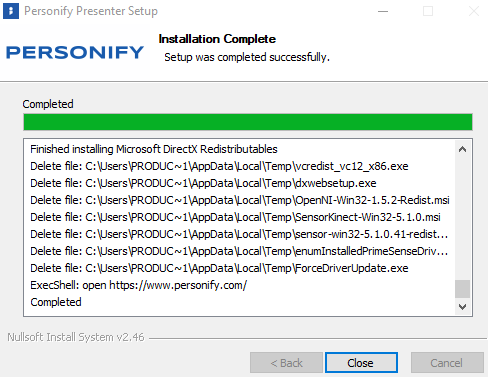Screen dimensions: 488x377
Task: Click the scrollbar thumb in install log
Action: coord(462,289)
